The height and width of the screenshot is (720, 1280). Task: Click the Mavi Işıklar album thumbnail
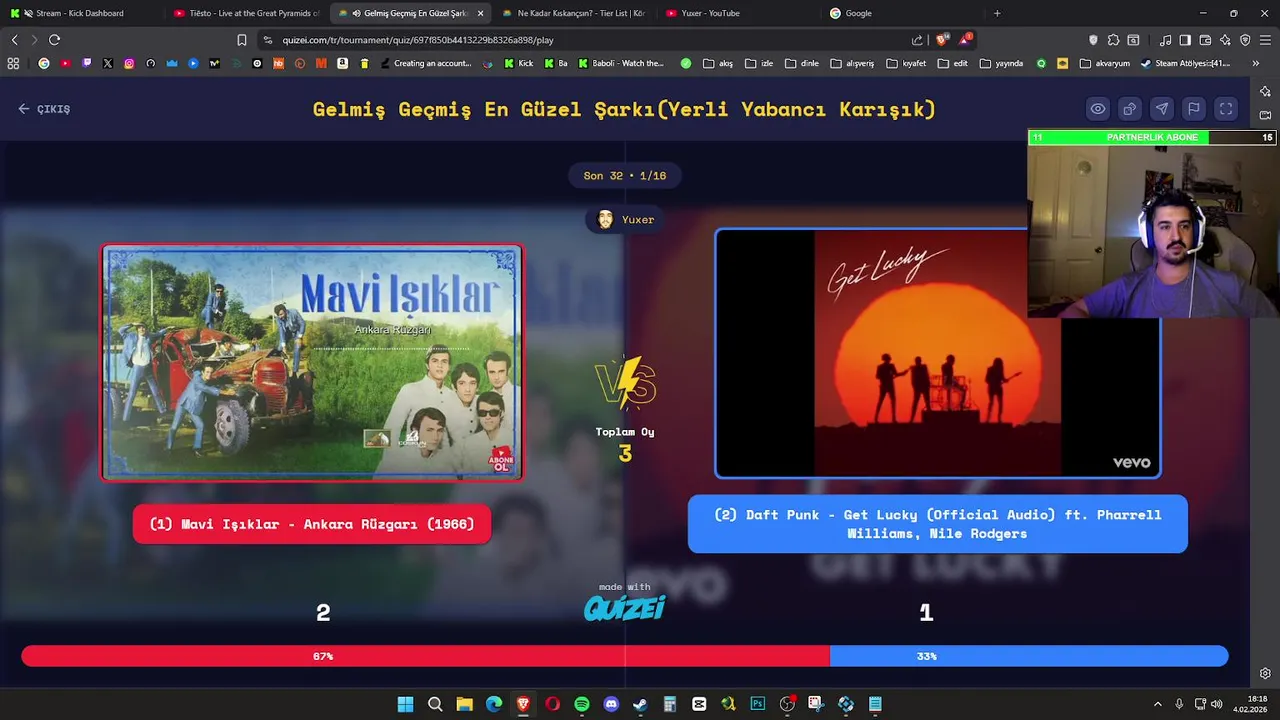(312, 363)
